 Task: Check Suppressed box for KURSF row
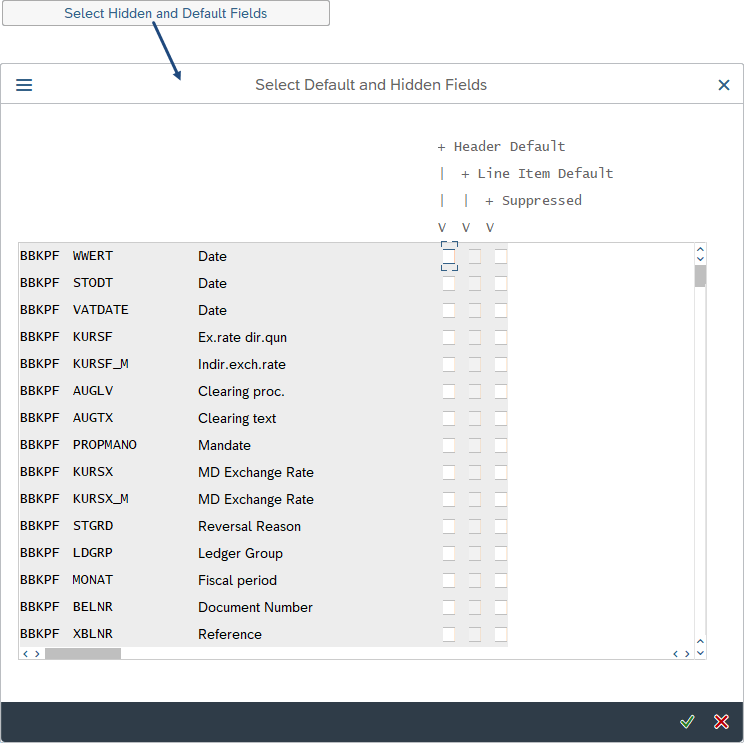(501, 337)
